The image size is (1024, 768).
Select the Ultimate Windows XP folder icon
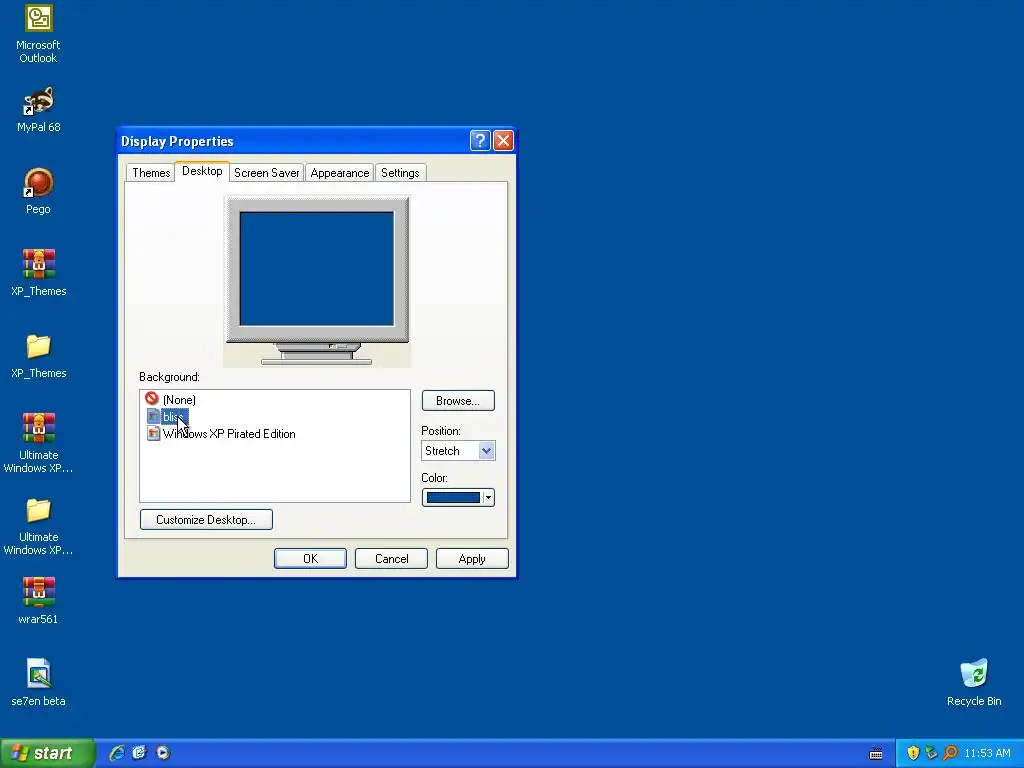tap(39, 511)
